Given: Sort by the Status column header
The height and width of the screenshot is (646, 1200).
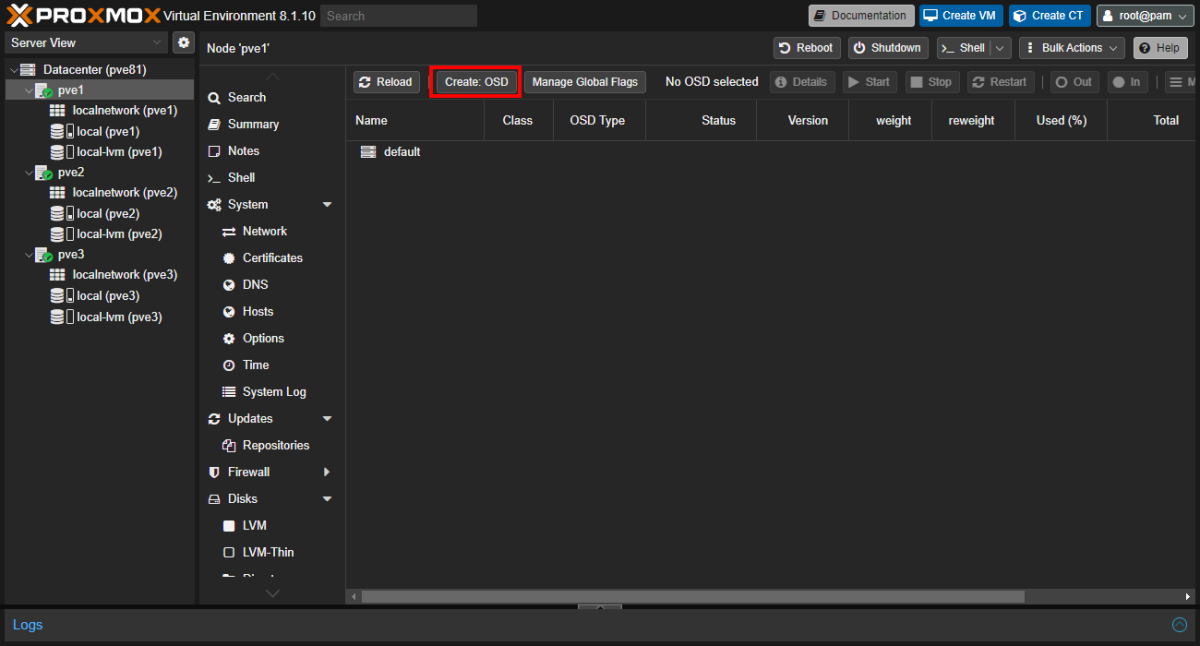Looking at the screenshot, I should (701, 120).
